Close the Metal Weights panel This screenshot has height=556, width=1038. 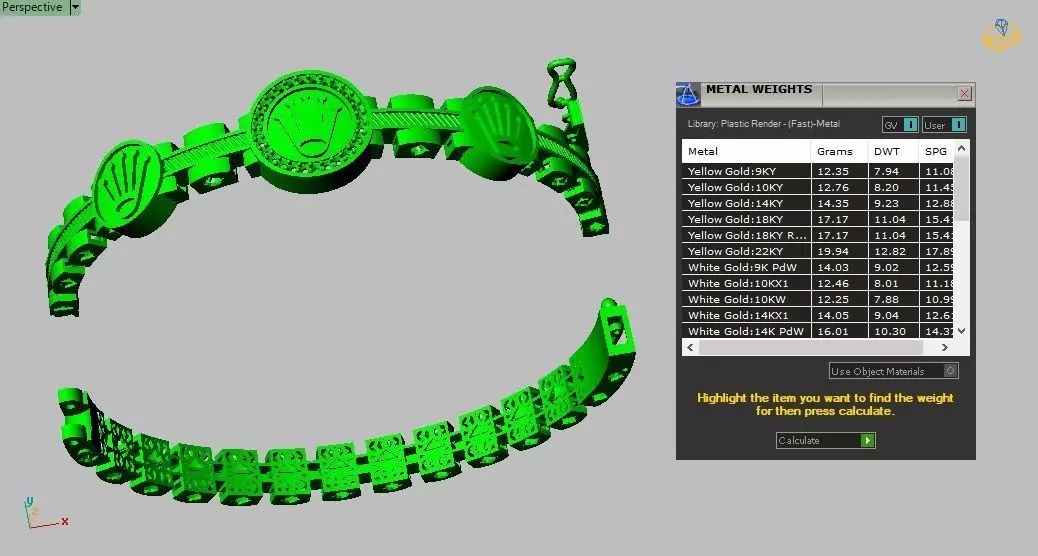(965, 93)
